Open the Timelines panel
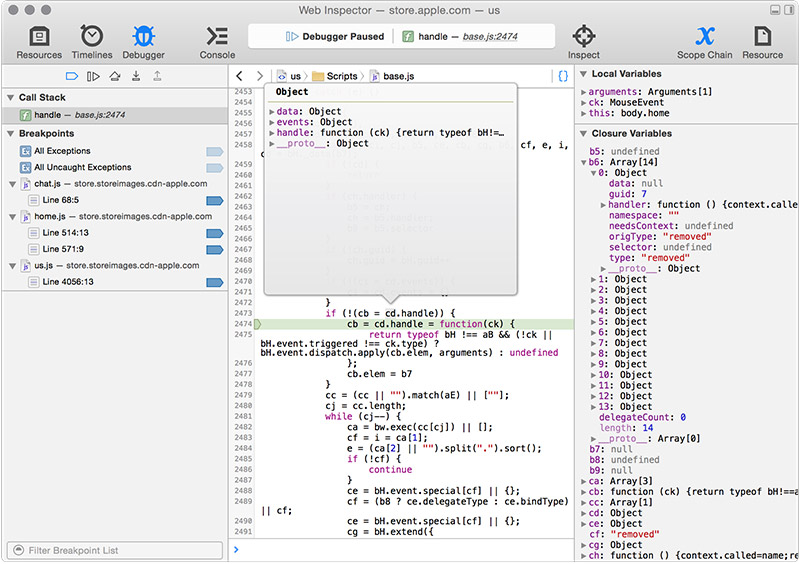This screenshot has height=564, width=800. point(92,42)
